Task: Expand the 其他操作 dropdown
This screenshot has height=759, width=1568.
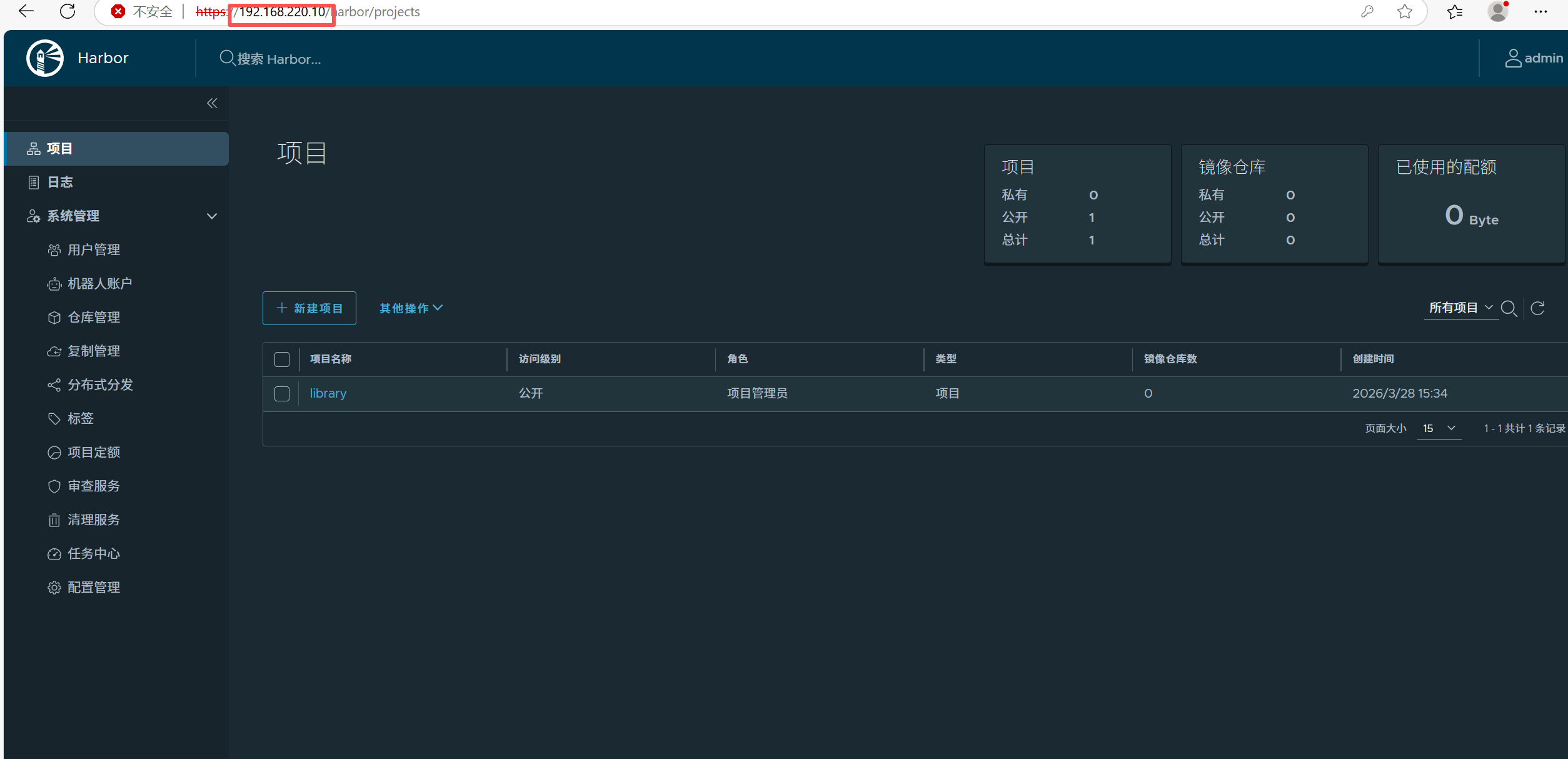Action: 411,308
